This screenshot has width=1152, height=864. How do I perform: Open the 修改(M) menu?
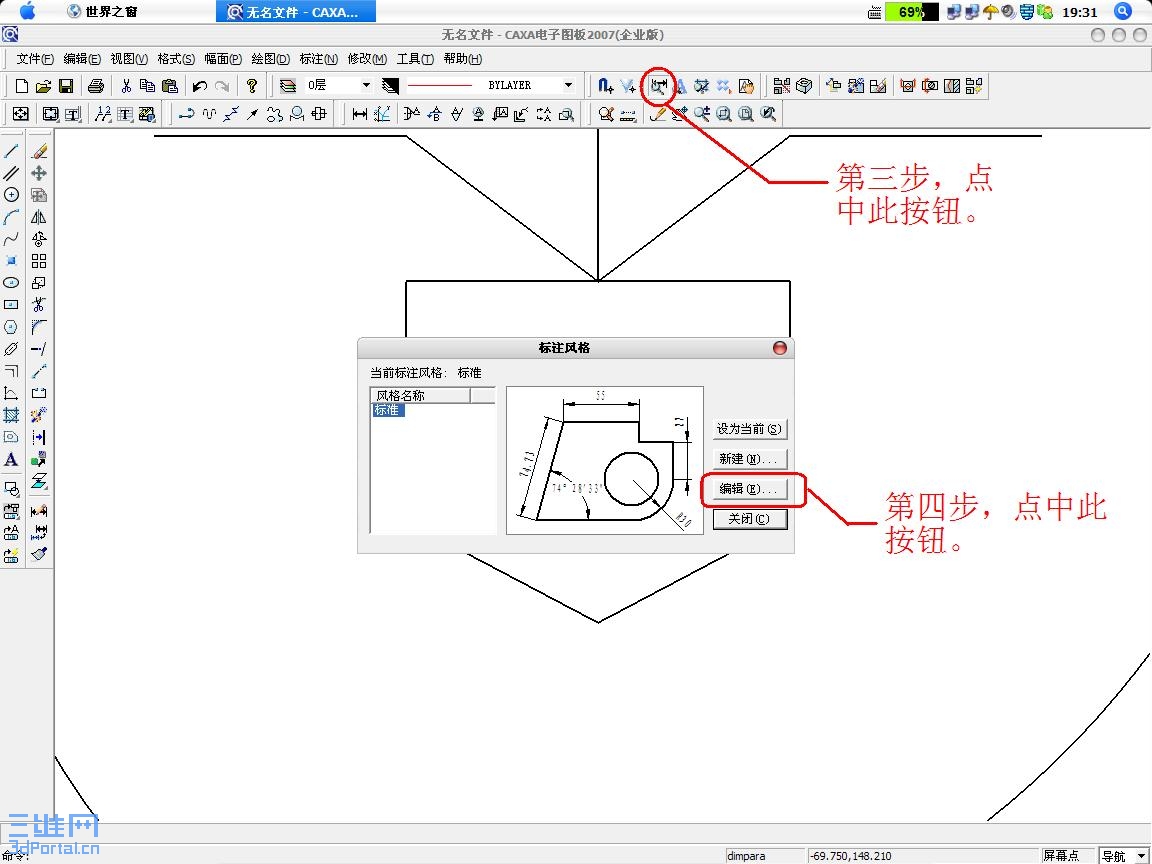tap(367, 59)
